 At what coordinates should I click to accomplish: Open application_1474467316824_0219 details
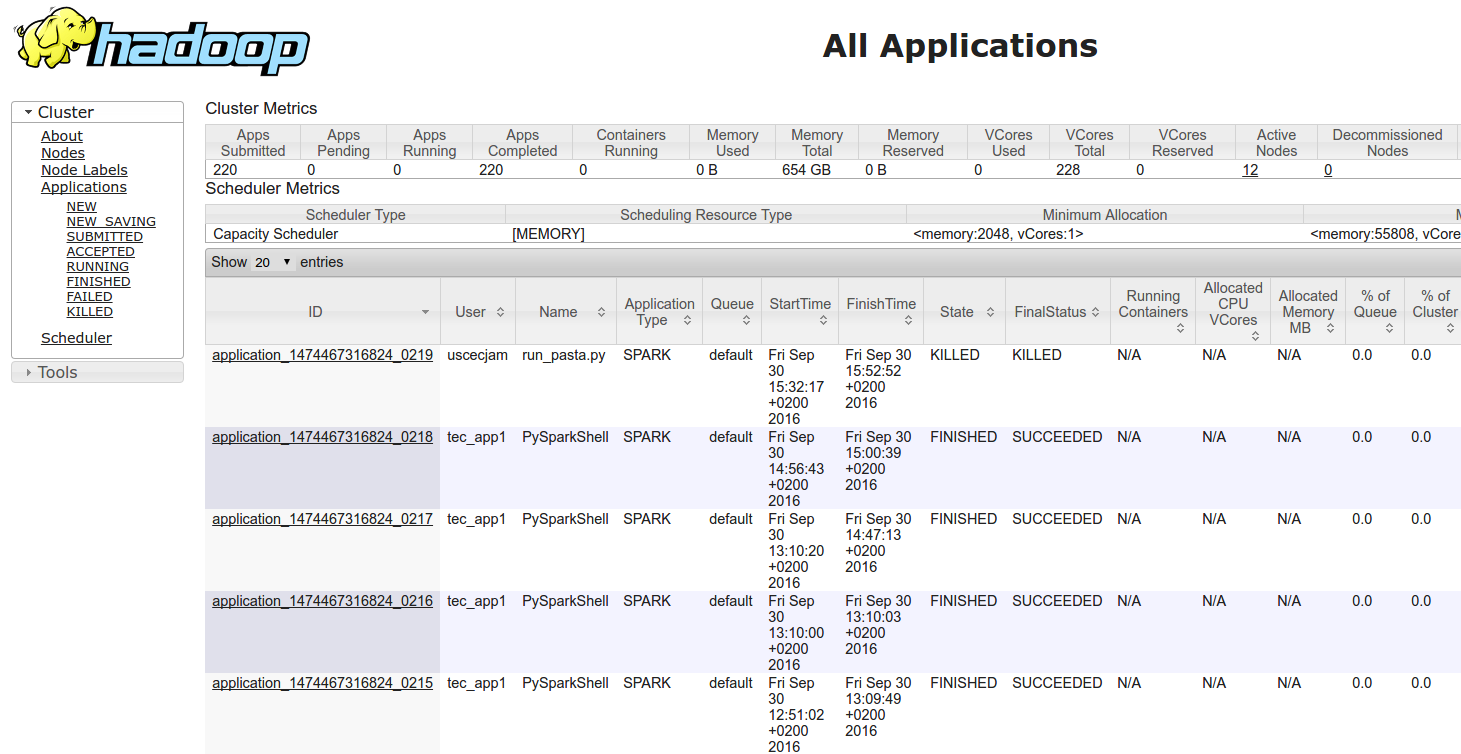tap(322, 355)
